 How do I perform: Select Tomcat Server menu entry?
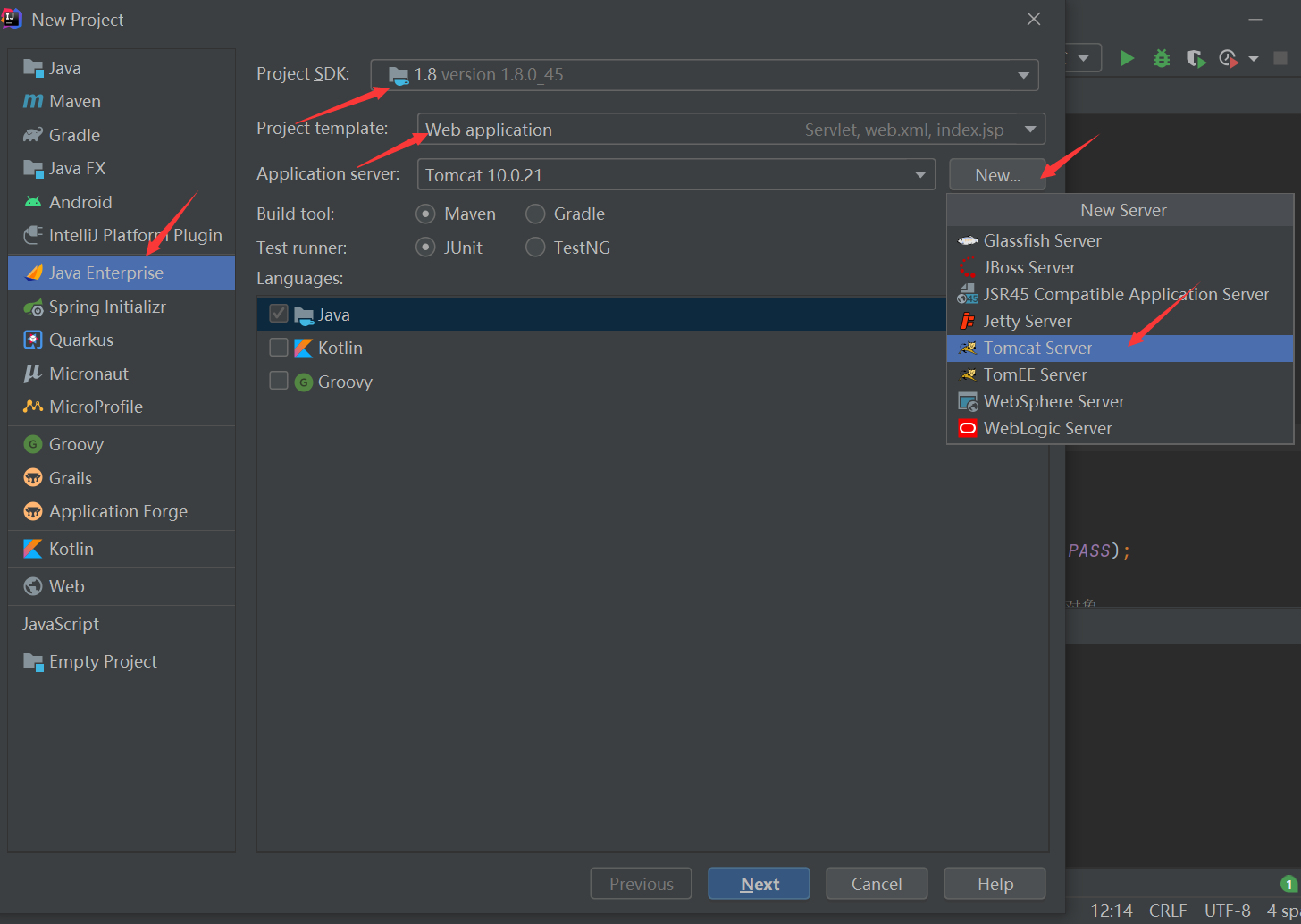[x=1120, y=348]
